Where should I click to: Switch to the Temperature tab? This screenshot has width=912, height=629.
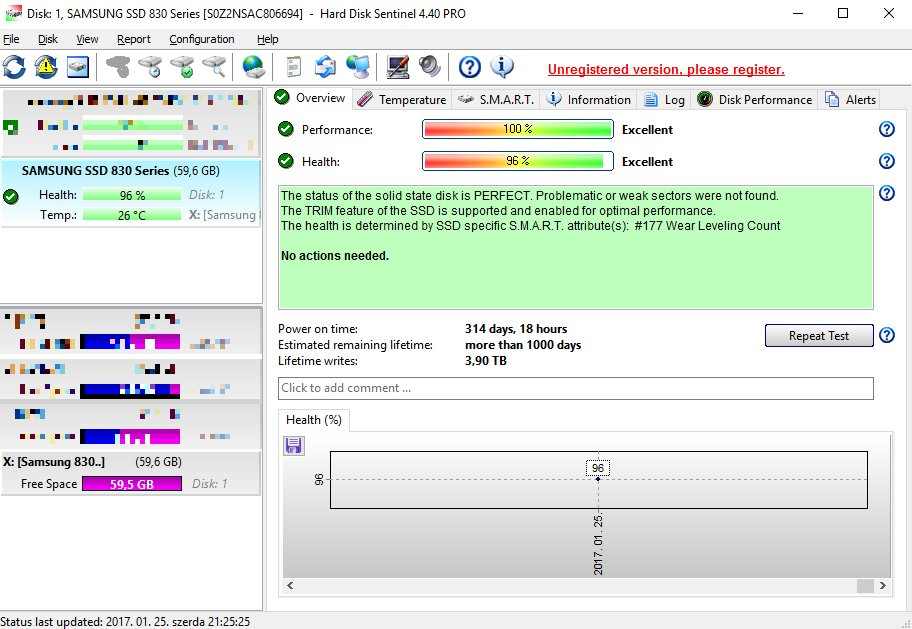tap(401, 99)
